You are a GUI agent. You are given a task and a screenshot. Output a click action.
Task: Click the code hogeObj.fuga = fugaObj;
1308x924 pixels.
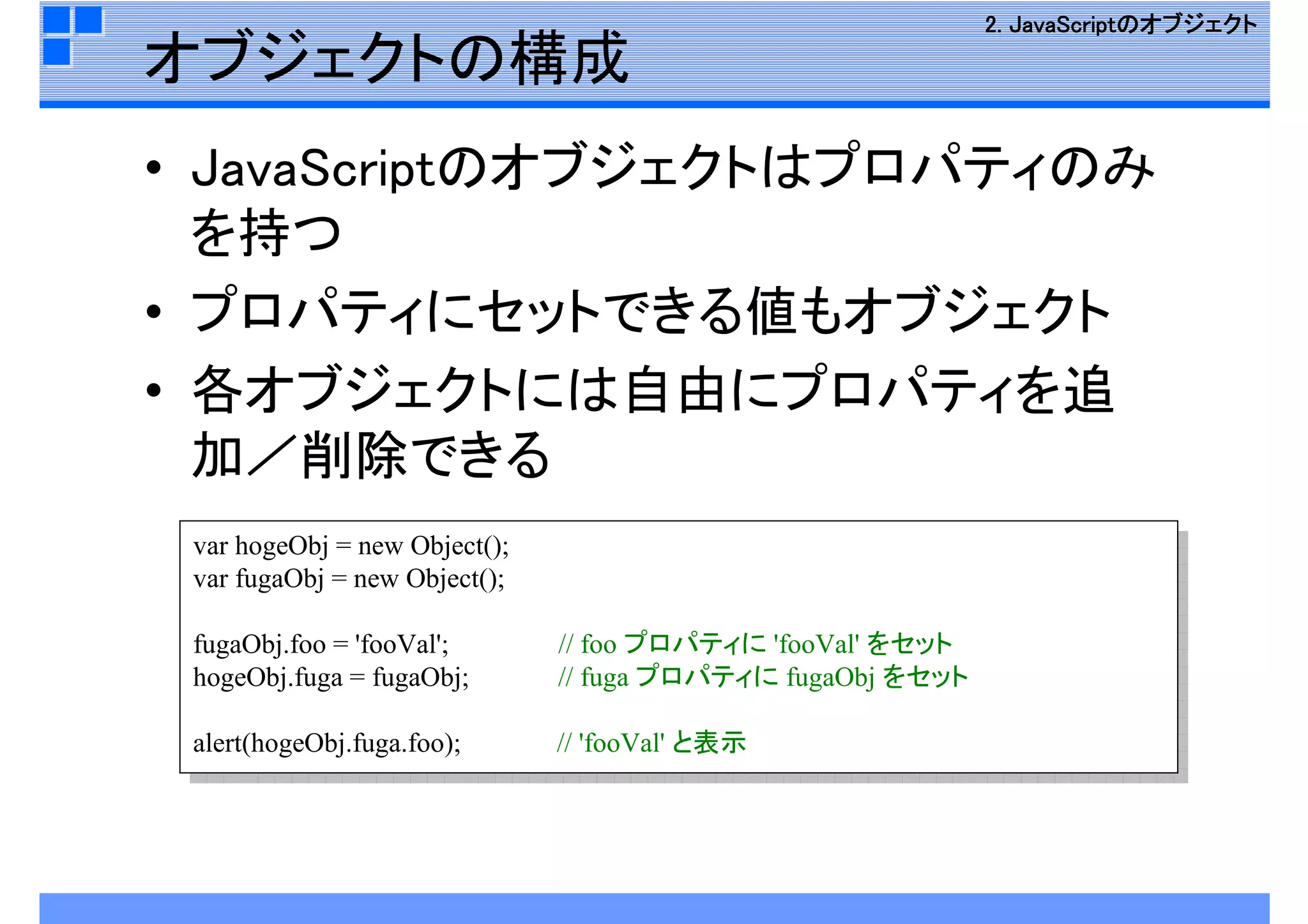point(331,678)
